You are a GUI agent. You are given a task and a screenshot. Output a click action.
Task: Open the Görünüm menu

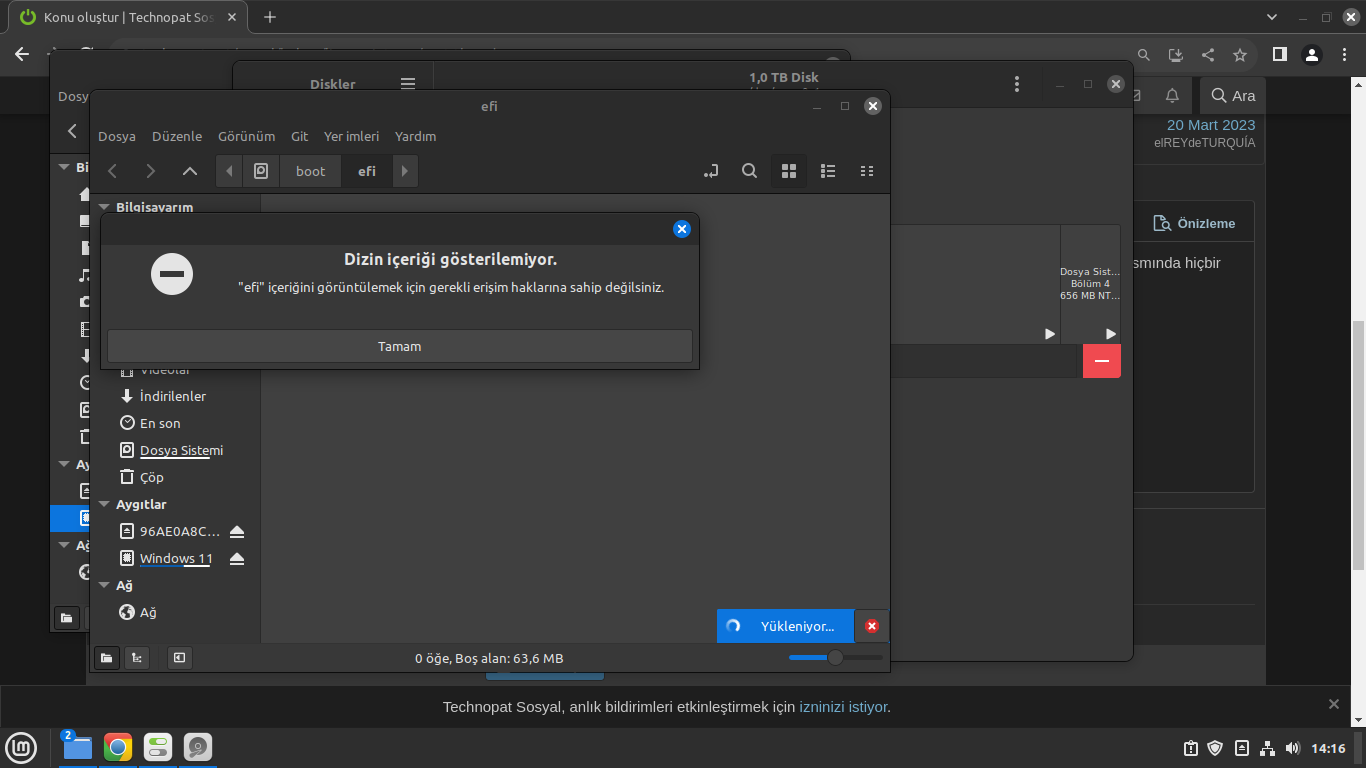point(246,136)
